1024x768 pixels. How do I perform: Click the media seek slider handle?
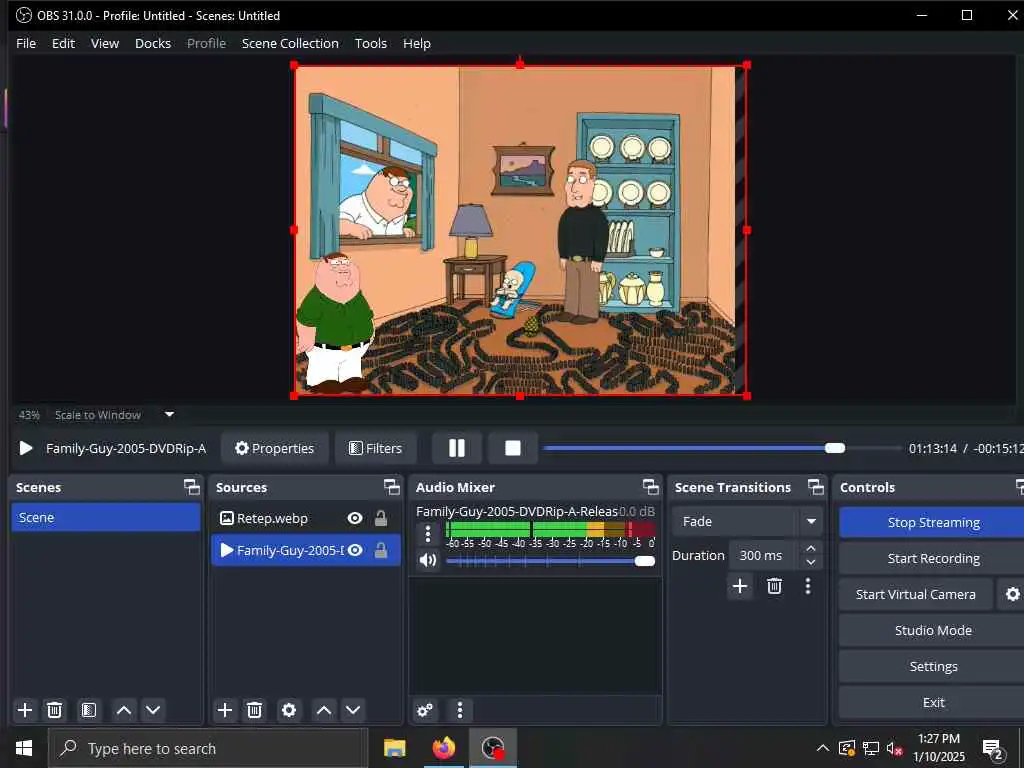coord(835,448)
